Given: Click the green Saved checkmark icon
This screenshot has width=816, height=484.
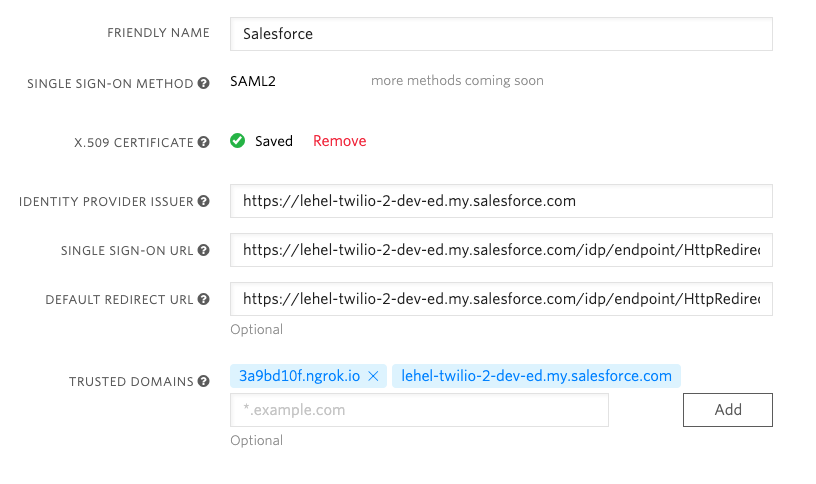Looking at the screenshot, I should [238, 141].
